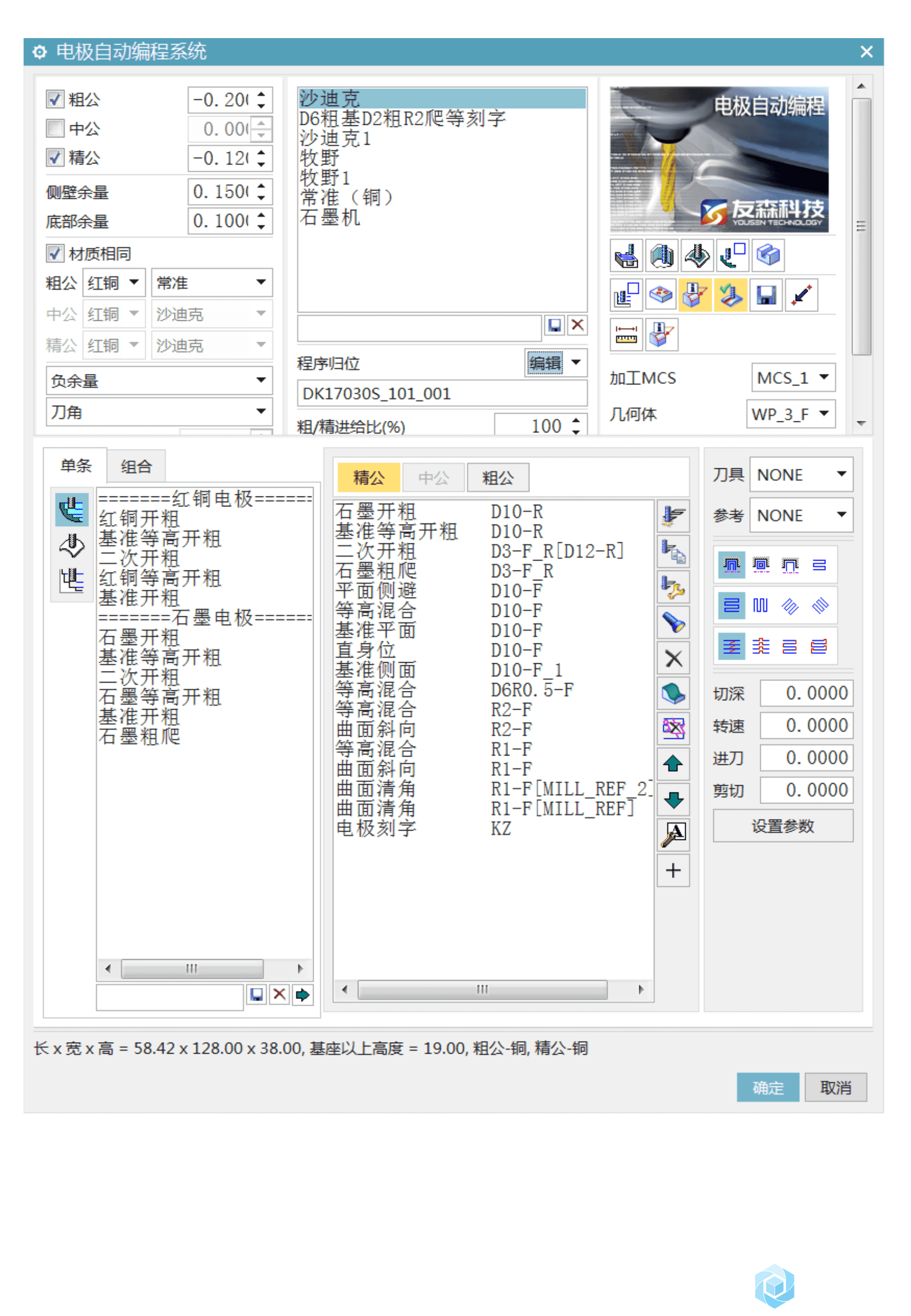This screenshot has height=1316, width=911.
Task: Click the flashlight icon
Action: tap(674, 622)
